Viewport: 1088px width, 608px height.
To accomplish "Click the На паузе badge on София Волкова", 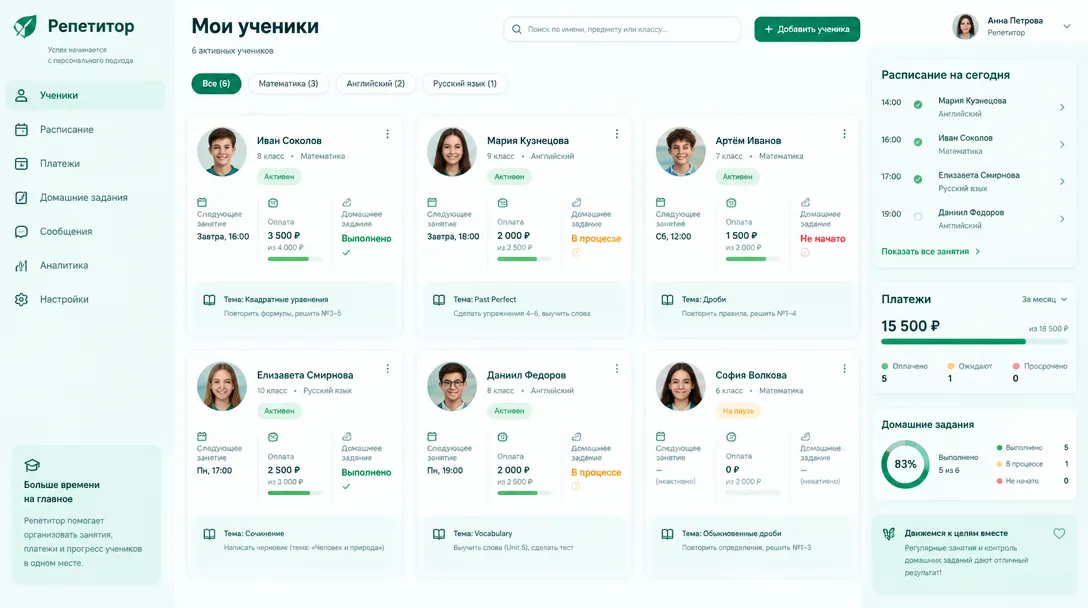I will pyautogui.click(x=738, y=411).
